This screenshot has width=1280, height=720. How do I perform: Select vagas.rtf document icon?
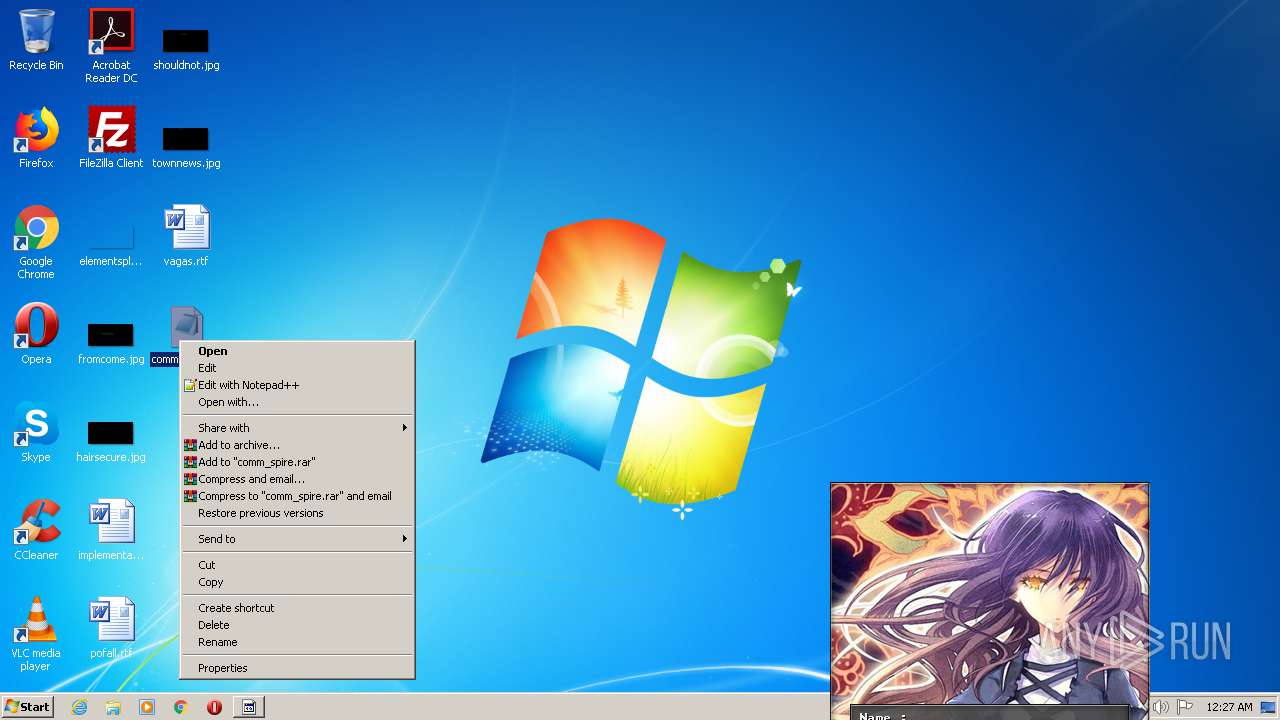[x=186, y=236]
